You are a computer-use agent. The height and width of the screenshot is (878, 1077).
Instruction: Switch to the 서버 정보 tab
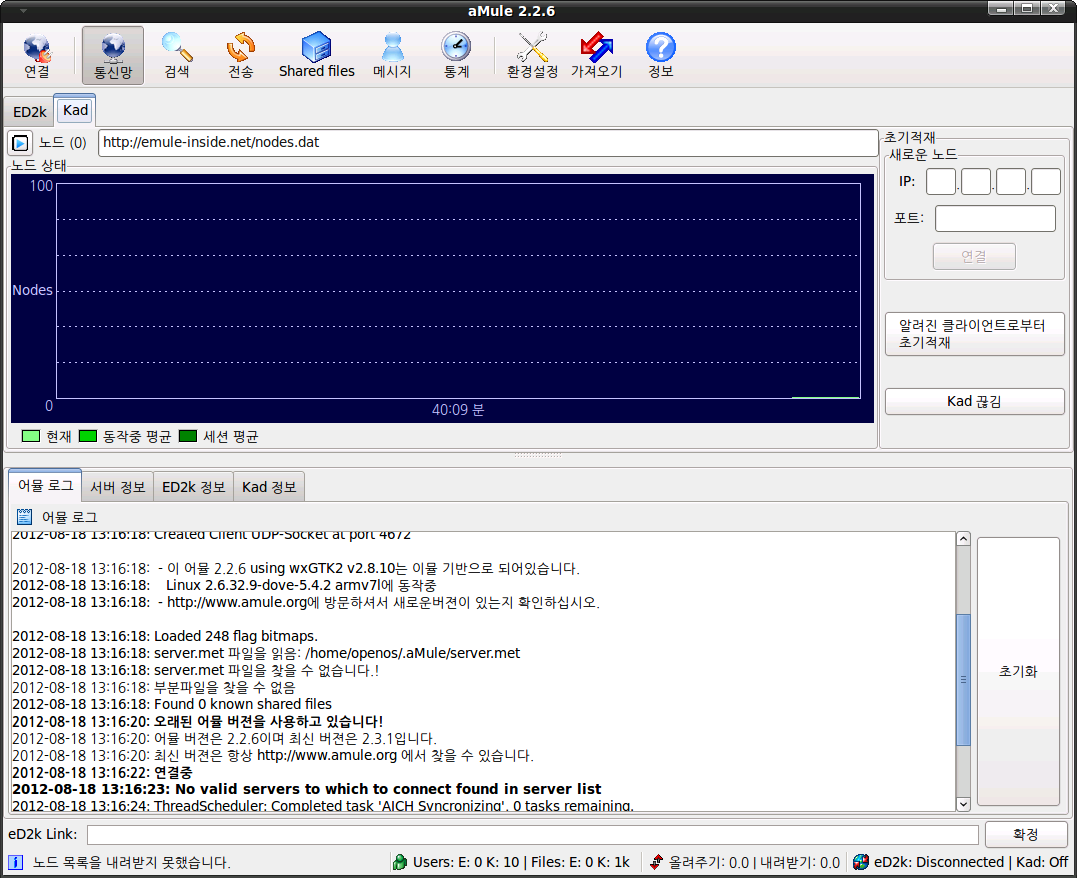117,487
